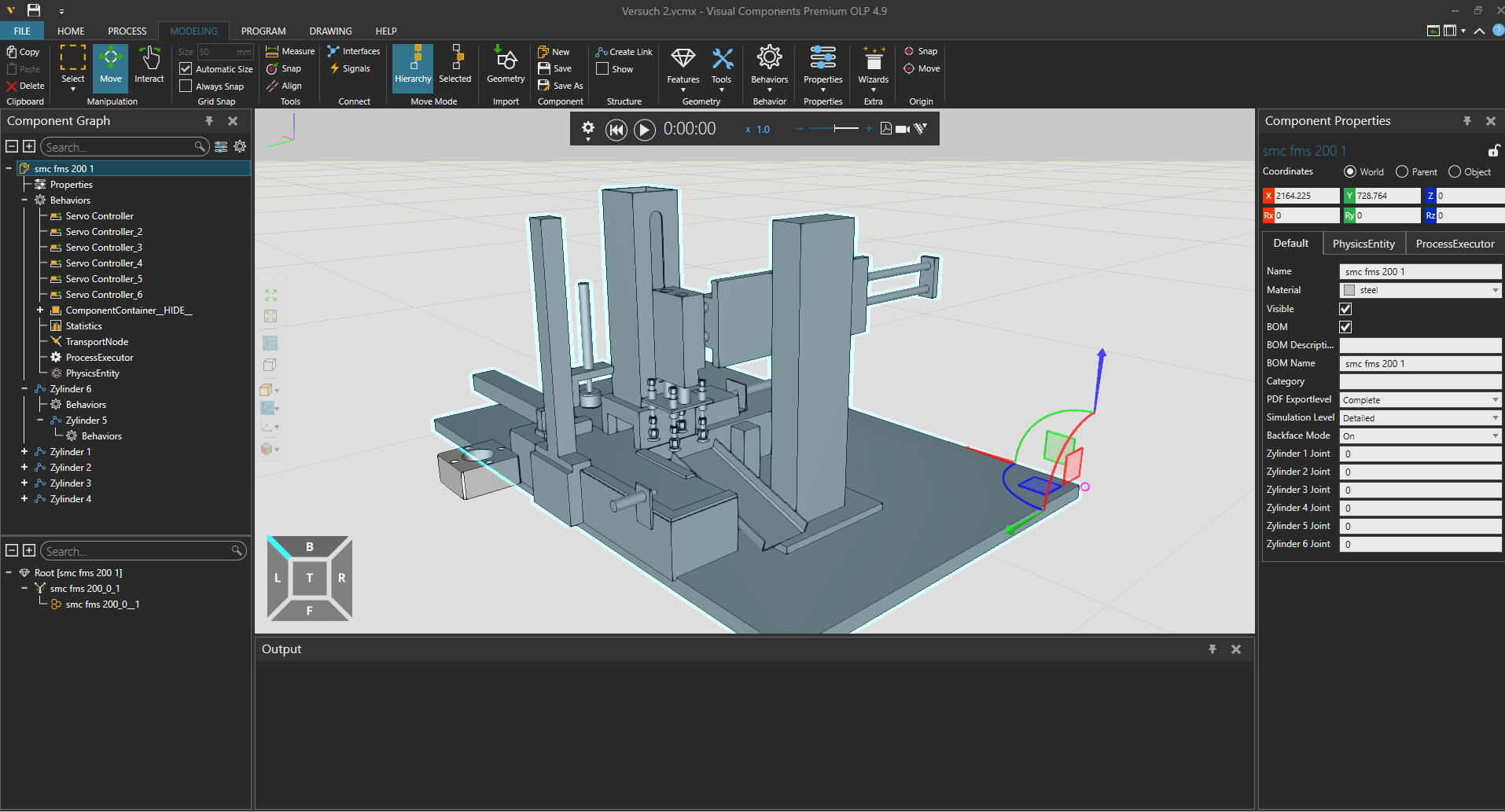Click the Measure tool in ribbon
The height and width of the screenshot is (812, 1505).
pyautogui.click(x=290, y=51)
